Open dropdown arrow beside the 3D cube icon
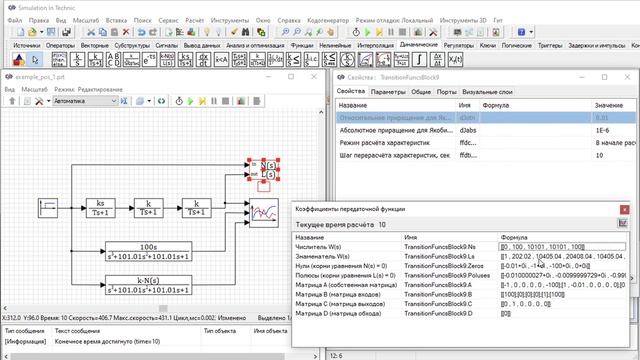This screenshot has width=640, height=360. point(149,101)
